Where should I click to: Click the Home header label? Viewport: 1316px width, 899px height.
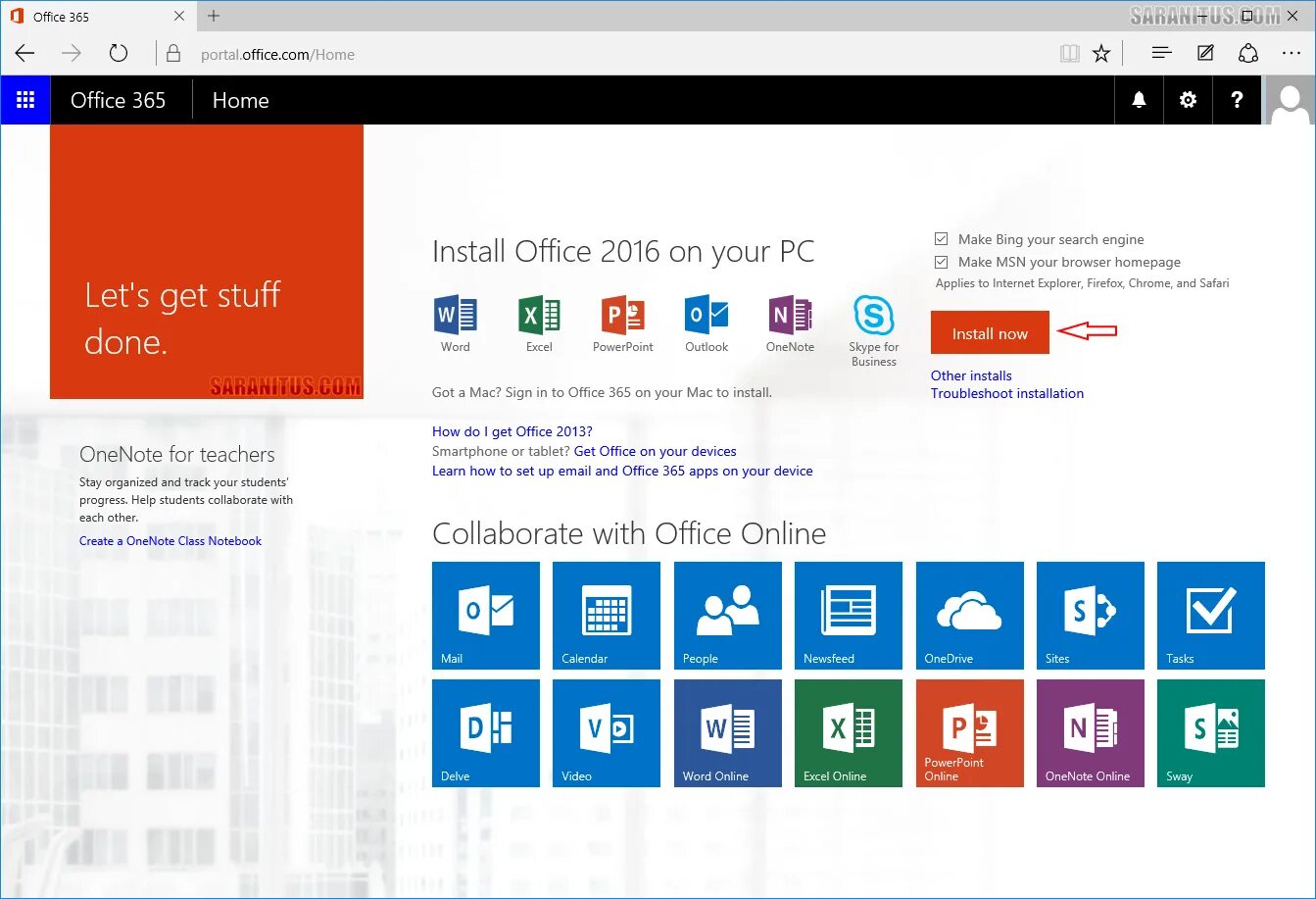[240, 100]
